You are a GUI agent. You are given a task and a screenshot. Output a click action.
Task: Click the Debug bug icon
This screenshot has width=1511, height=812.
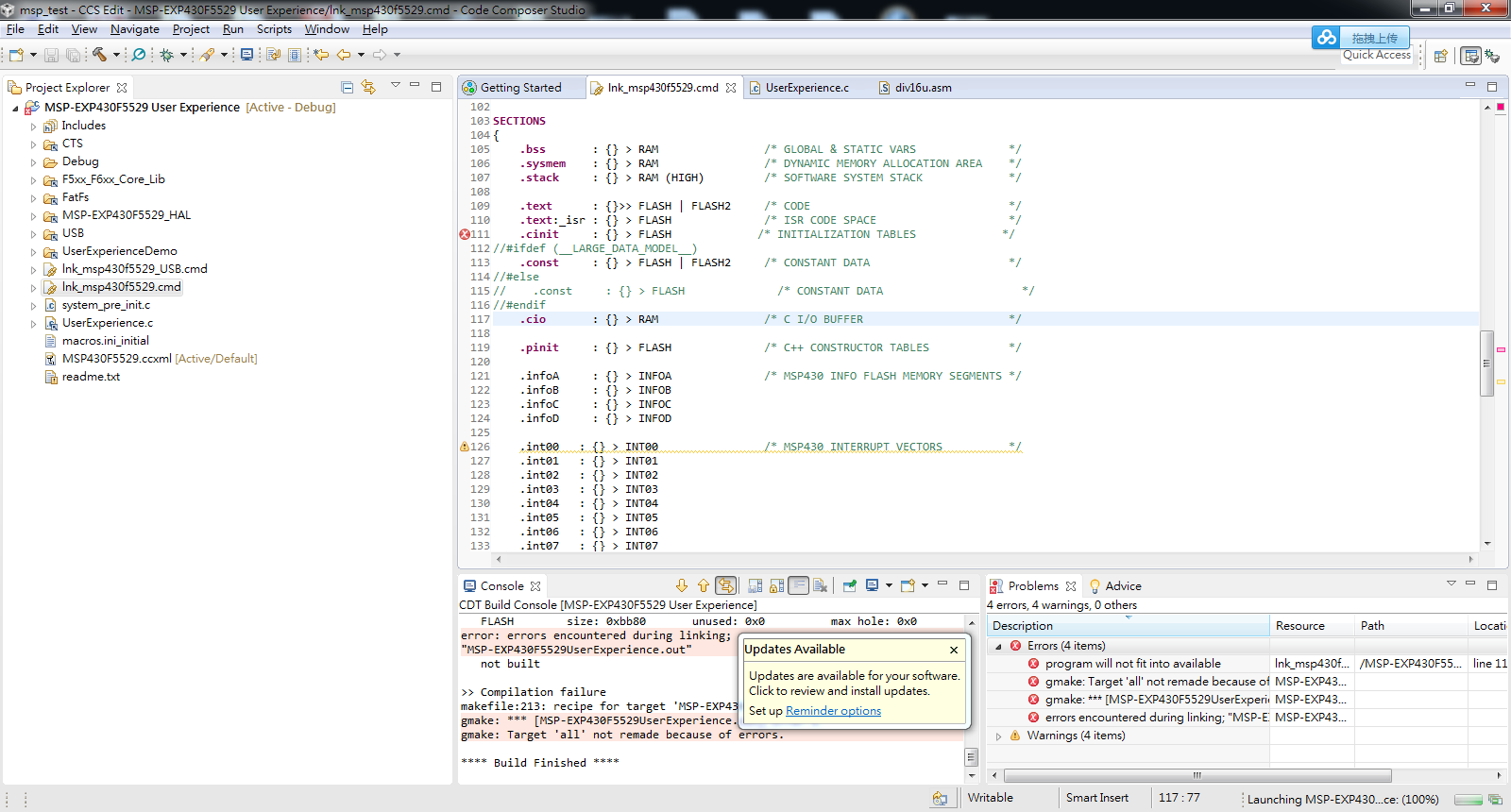(167, 55)
